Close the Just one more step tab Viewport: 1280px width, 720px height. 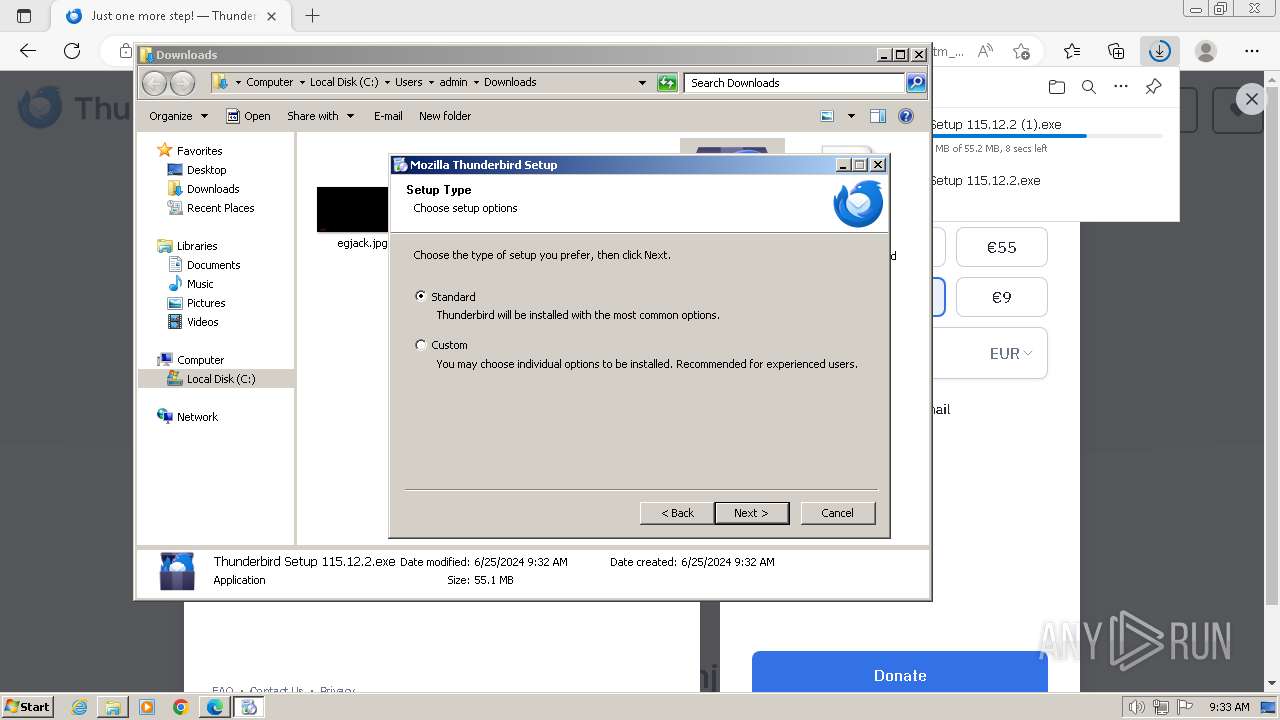point(271,16)
